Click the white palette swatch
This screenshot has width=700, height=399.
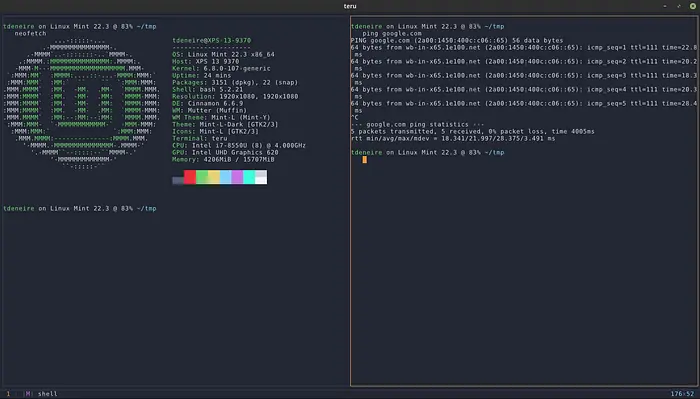pos(261,177)
